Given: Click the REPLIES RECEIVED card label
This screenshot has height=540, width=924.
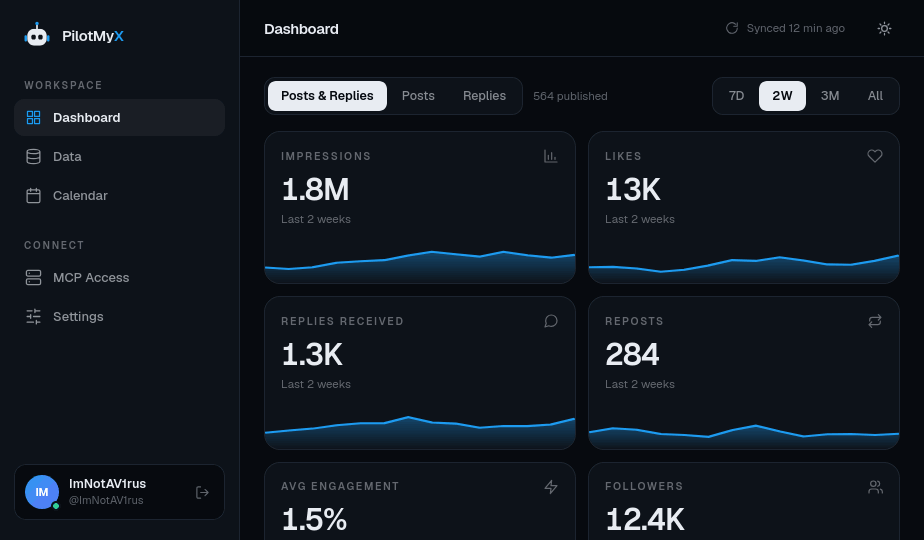Looking at the screenshot, I should pyautogui.click(x=342, y=321).
